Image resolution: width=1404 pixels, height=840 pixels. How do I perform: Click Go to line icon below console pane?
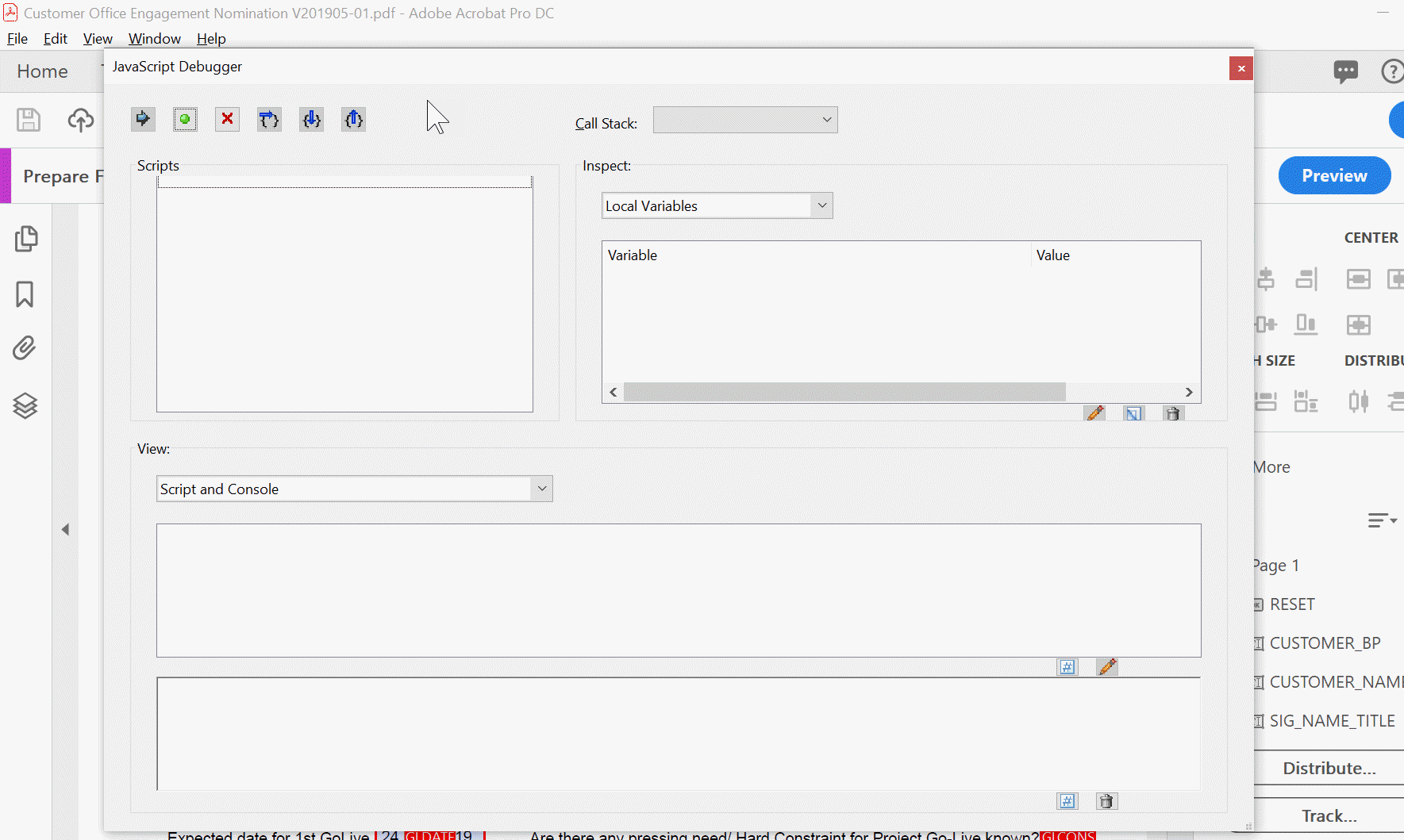pyautogui.click(x=1067, y=801)
